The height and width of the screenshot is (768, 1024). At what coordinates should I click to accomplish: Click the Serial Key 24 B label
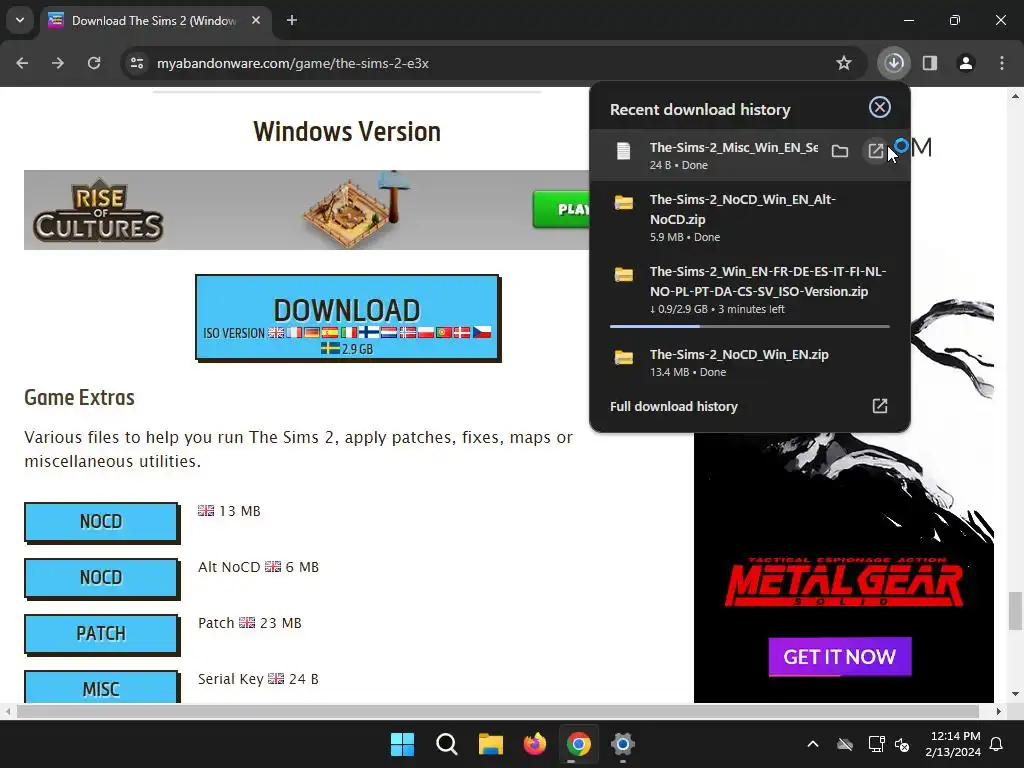258,679
